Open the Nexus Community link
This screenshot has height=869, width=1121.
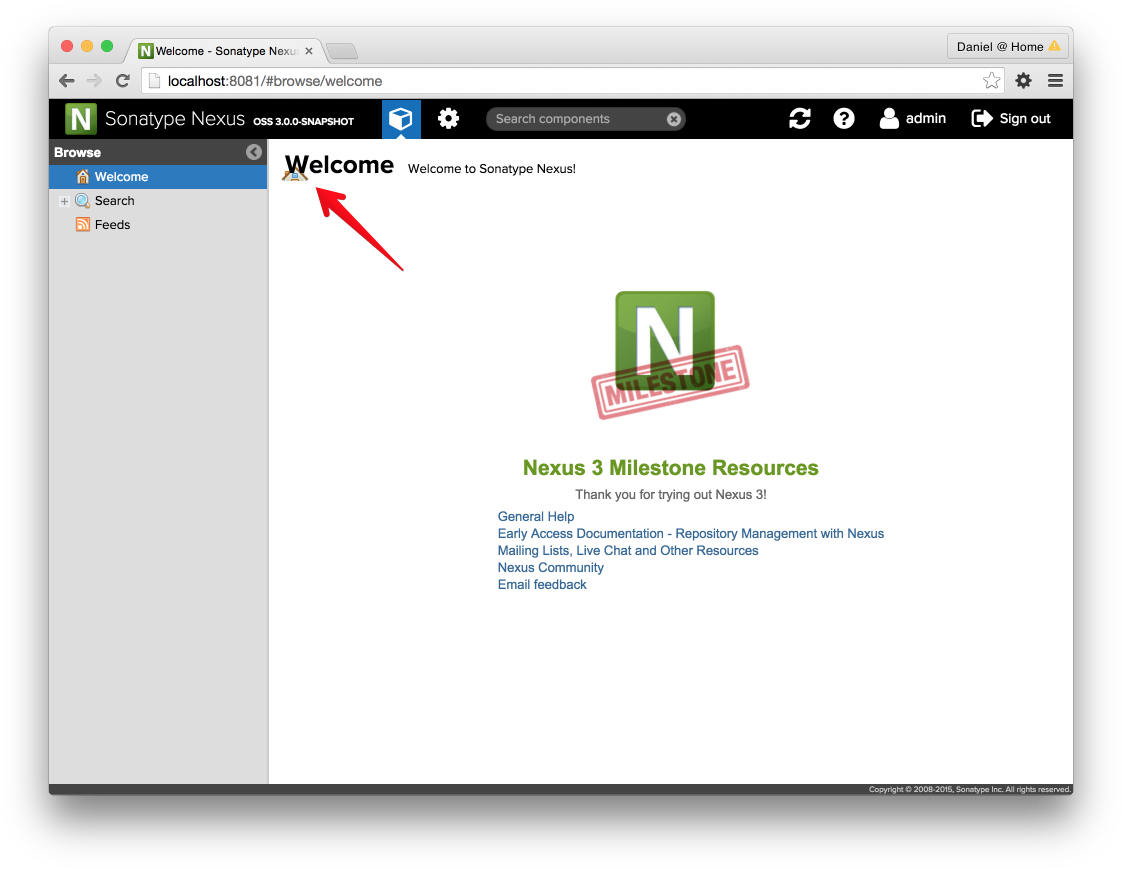click(x=551, y=568)
